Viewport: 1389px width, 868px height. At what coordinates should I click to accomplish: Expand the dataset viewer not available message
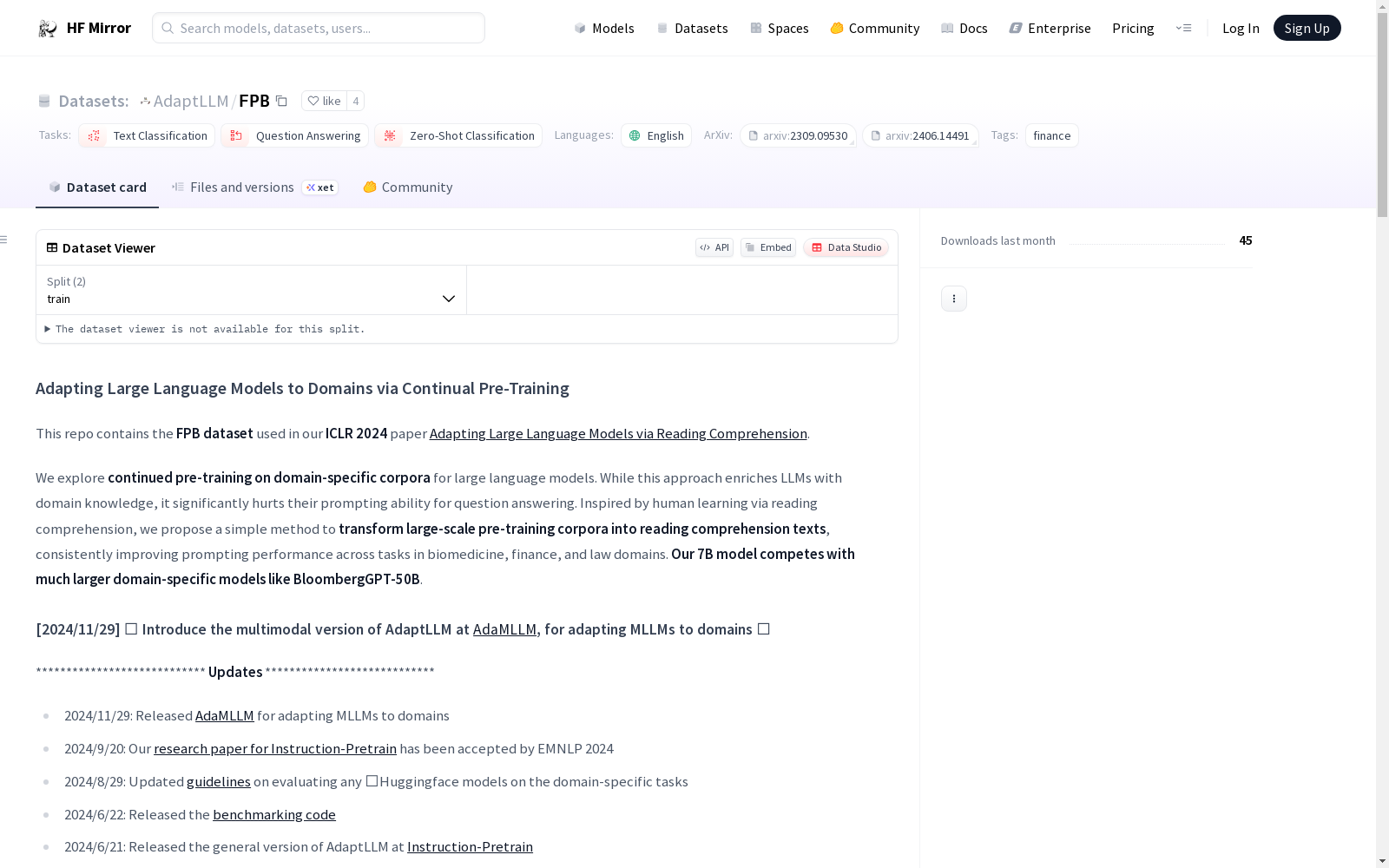(205, 329)
